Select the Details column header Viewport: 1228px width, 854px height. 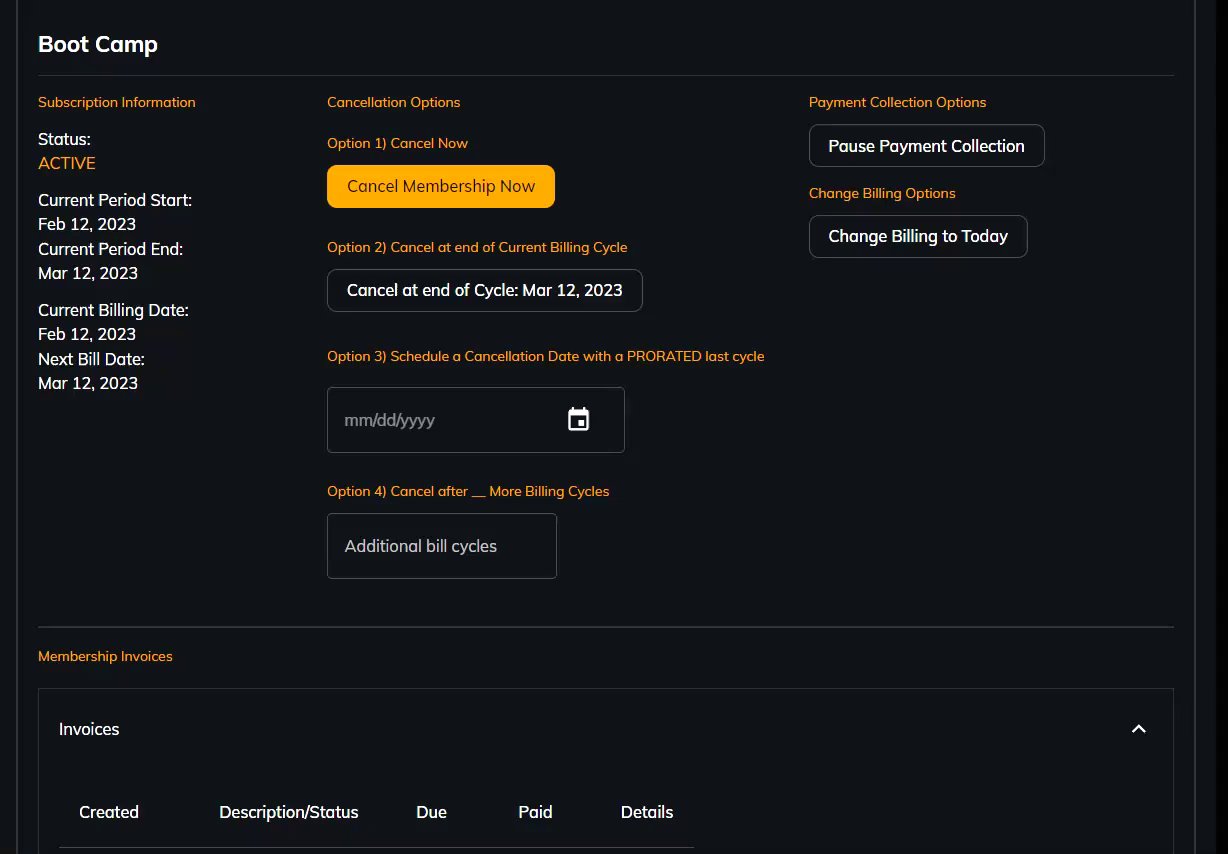[x=647, y=812]
